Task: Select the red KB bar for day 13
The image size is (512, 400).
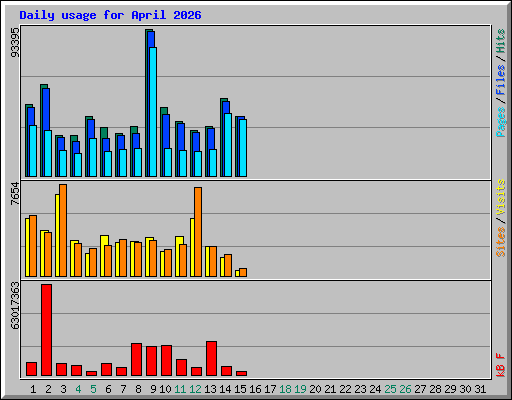Action: 212,359
